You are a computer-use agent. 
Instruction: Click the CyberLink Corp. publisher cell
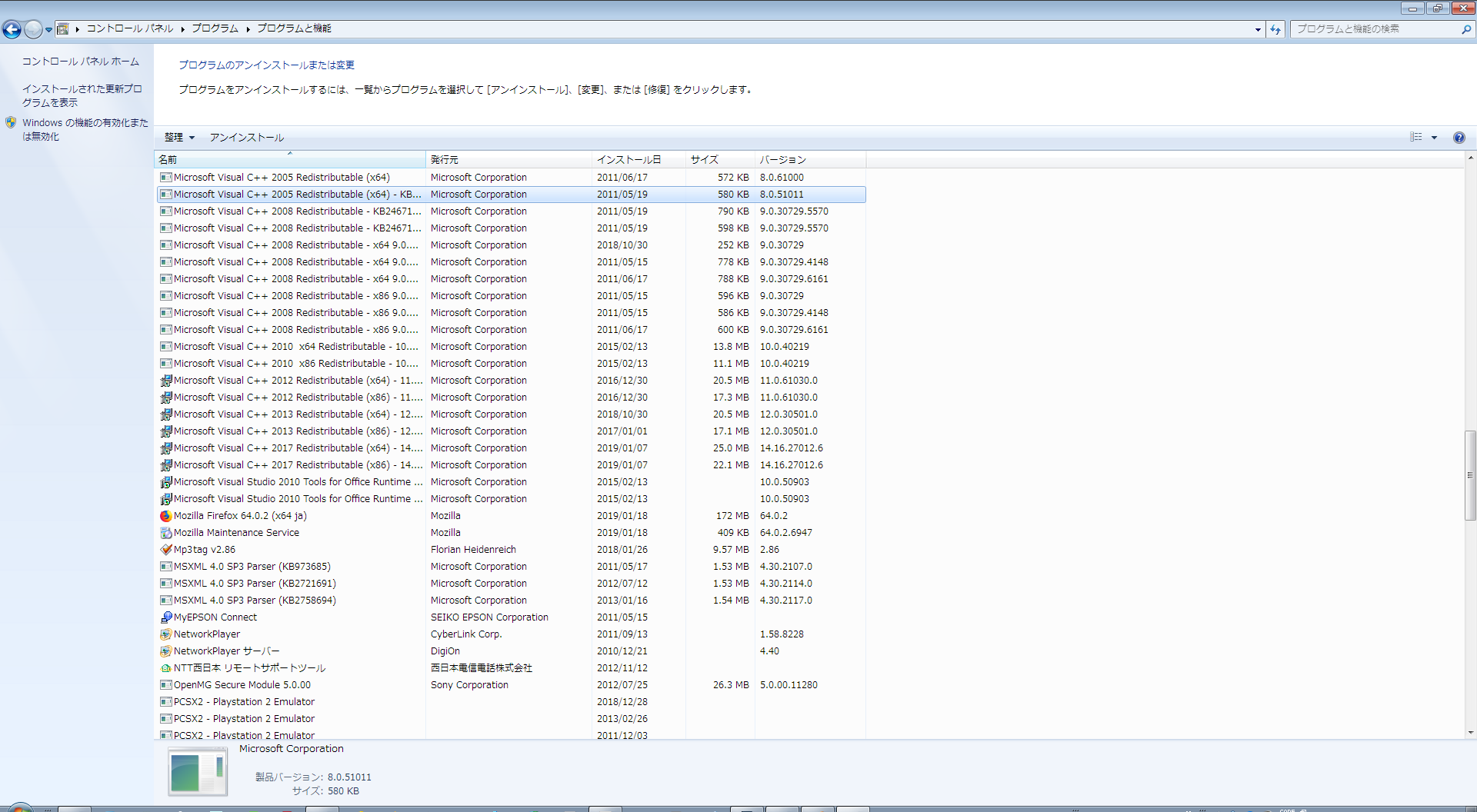[466, 634]
